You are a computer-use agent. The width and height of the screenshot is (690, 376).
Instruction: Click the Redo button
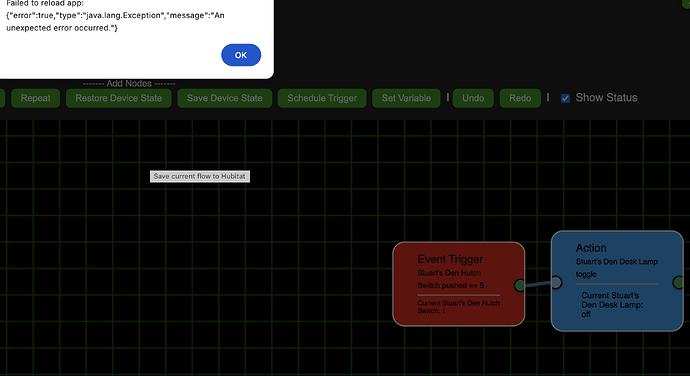pyautogui.click(x=520, y=98)
